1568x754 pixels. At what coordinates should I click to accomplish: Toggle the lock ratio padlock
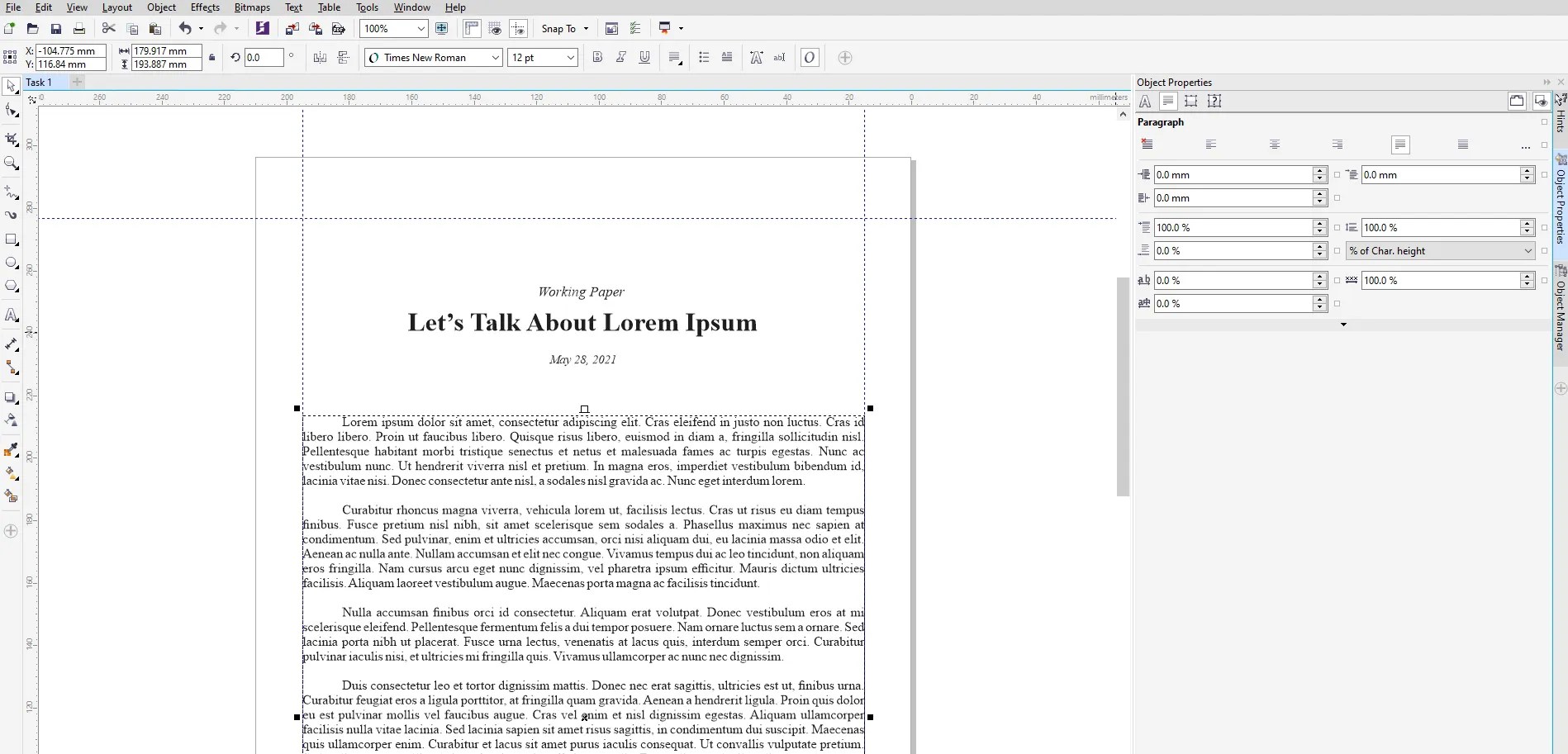tap(212, 58)
